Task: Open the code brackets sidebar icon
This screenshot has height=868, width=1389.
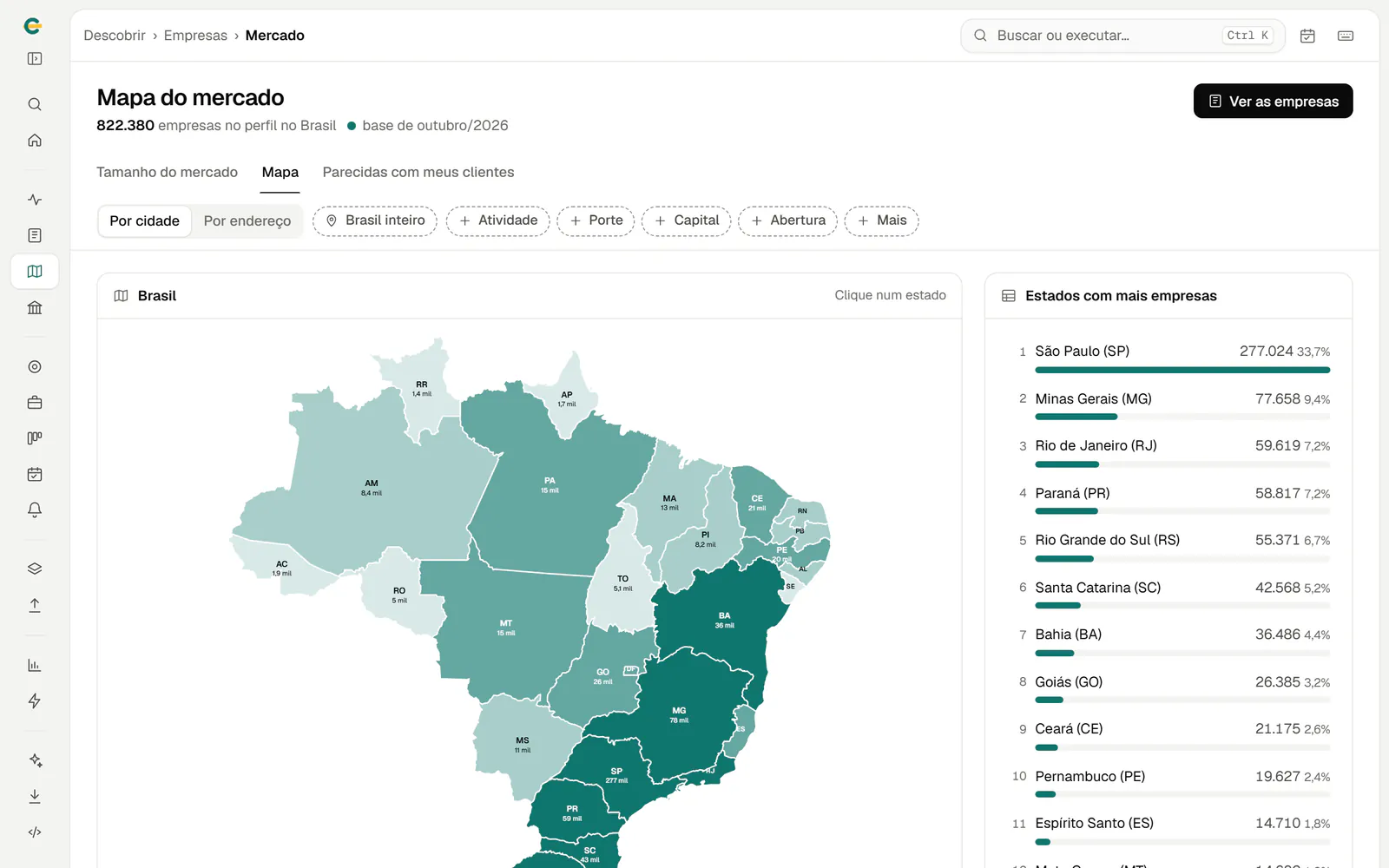Action: (35, 832)
